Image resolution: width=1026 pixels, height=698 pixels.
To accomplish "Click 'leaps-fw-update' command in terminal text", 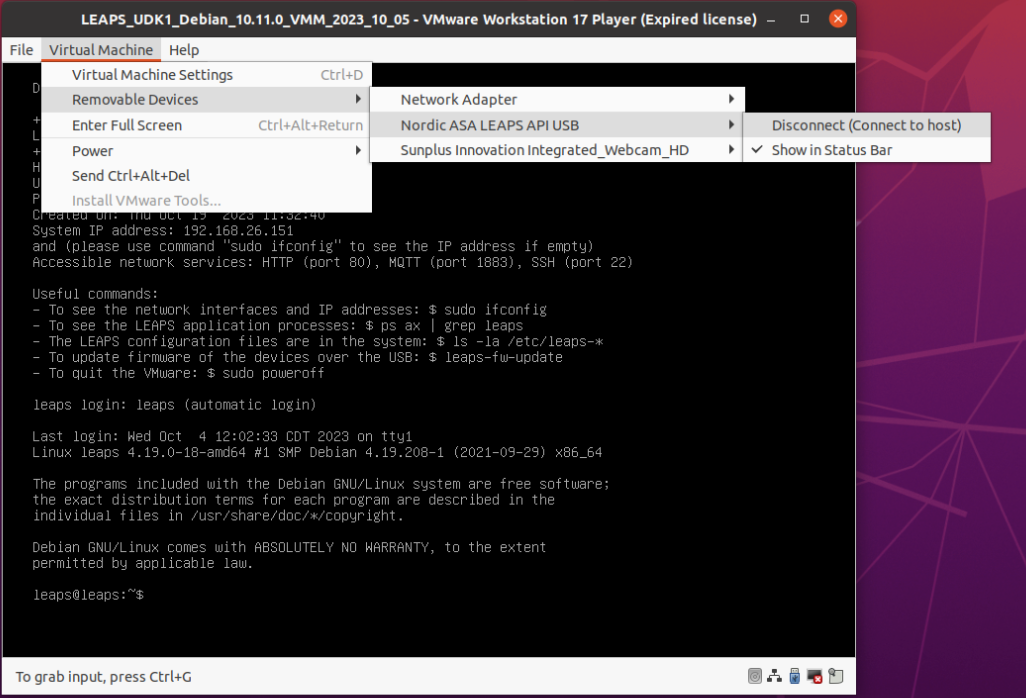I will coord(504,357).
